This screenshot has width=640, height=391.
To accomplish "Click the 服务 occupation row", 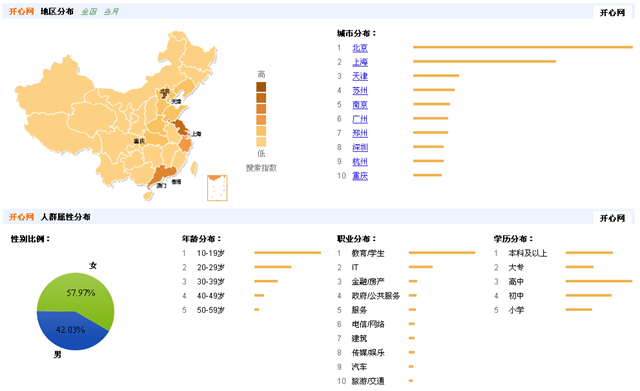I will click(x=376, y=310).
